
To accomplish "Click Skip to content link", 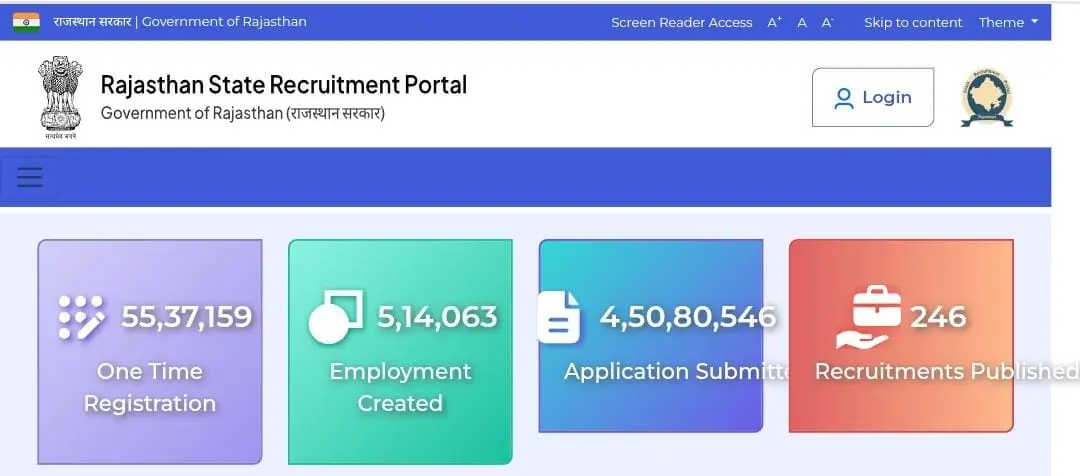I will pyautogui.click(x=913, y=23).
